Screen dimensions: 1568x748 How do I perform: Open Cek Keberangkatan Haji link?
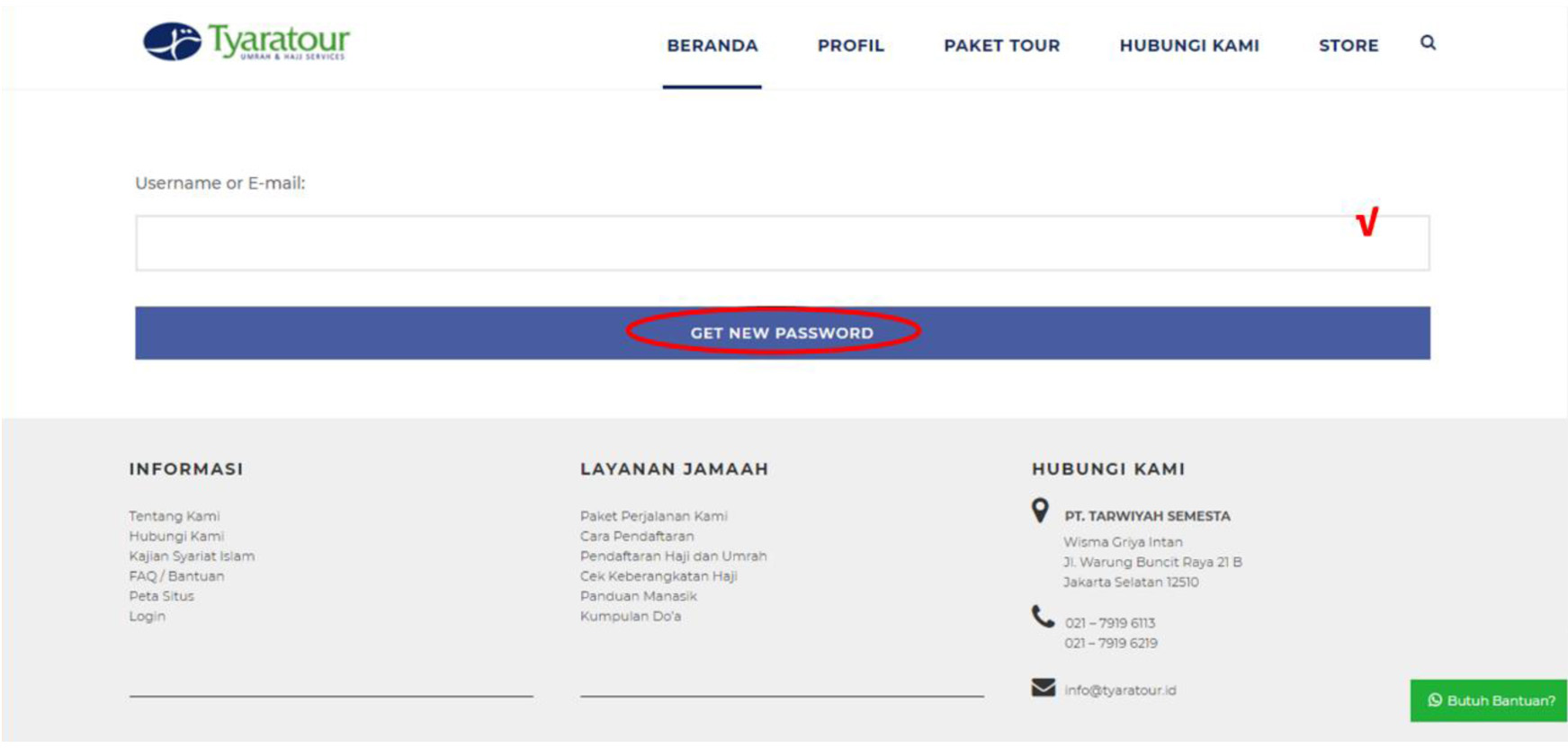coord(658,576)
